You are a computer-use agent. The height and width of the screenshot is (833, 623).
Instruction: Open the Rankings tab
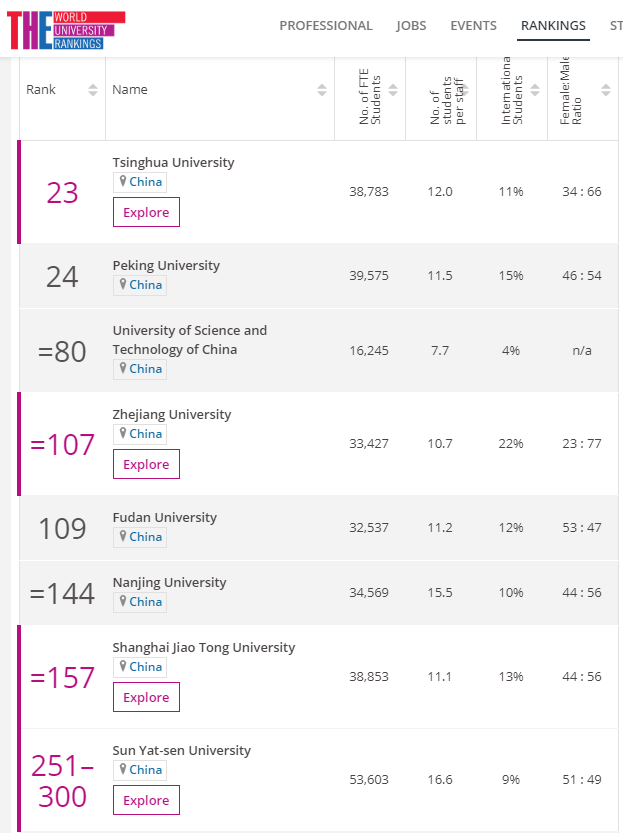pyautogui.click(x=553, y=26)
